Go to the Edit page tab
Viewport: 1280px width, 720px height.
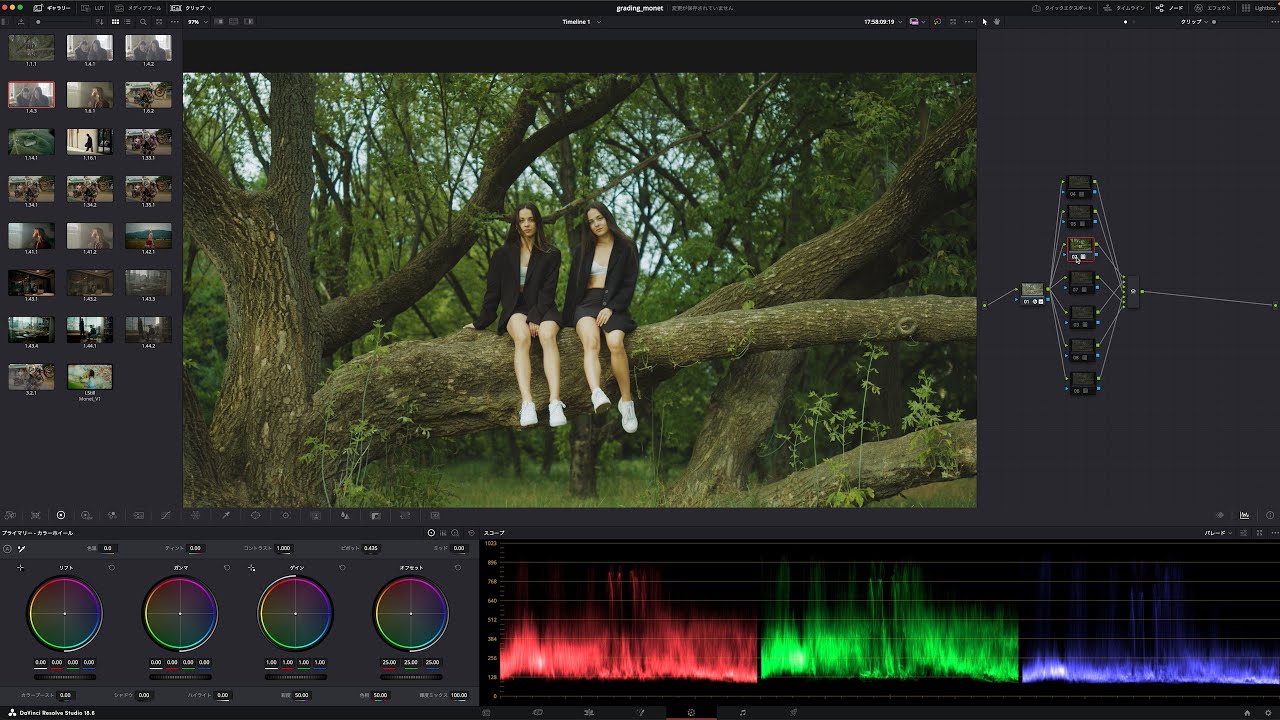[588, 712]
